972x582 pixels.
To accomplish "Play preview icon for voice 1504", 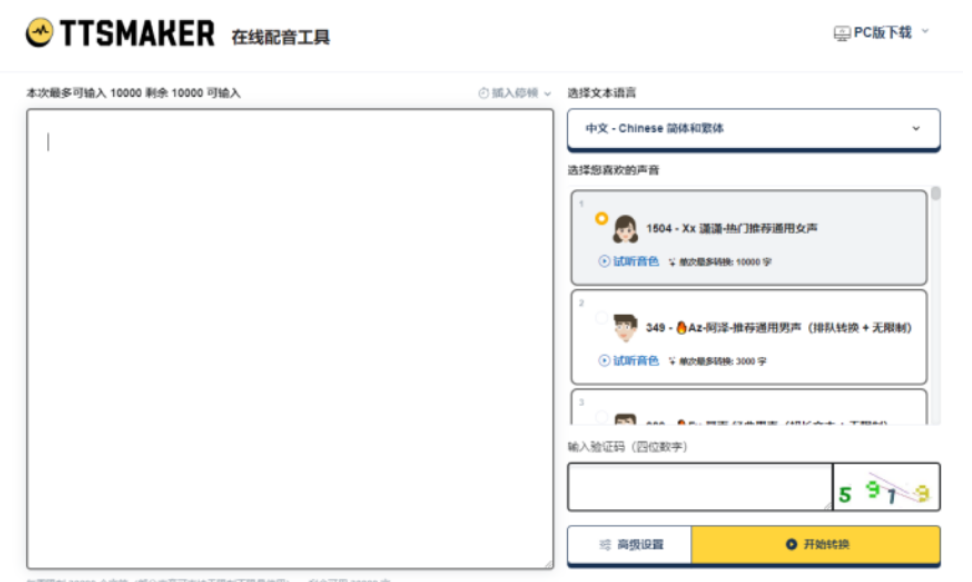I will point(604,262).
